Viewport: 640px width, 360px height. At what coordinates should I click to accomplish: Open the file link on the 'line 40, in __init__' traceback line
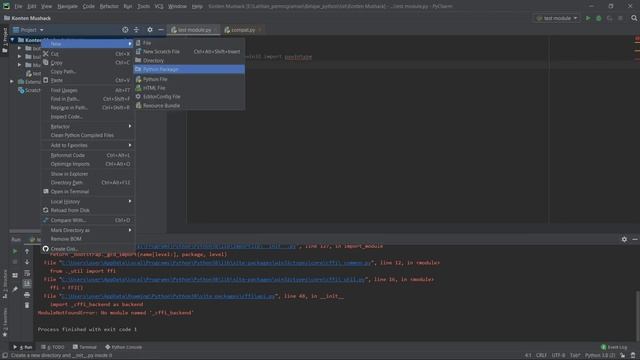[168, 296]
